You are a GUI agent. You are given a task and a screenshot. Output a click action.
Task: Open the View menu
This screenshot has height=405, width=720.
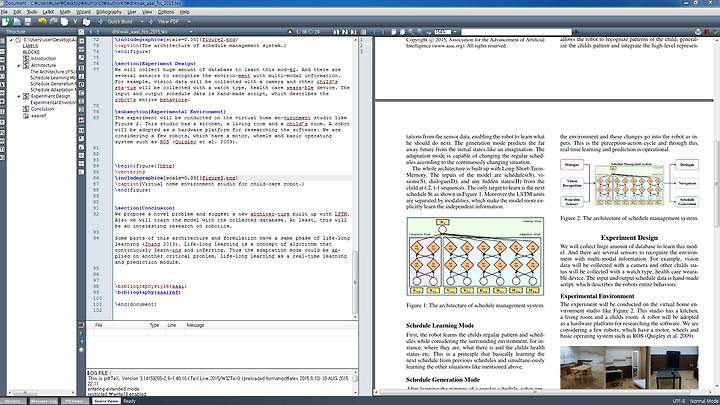click(147, 12)
